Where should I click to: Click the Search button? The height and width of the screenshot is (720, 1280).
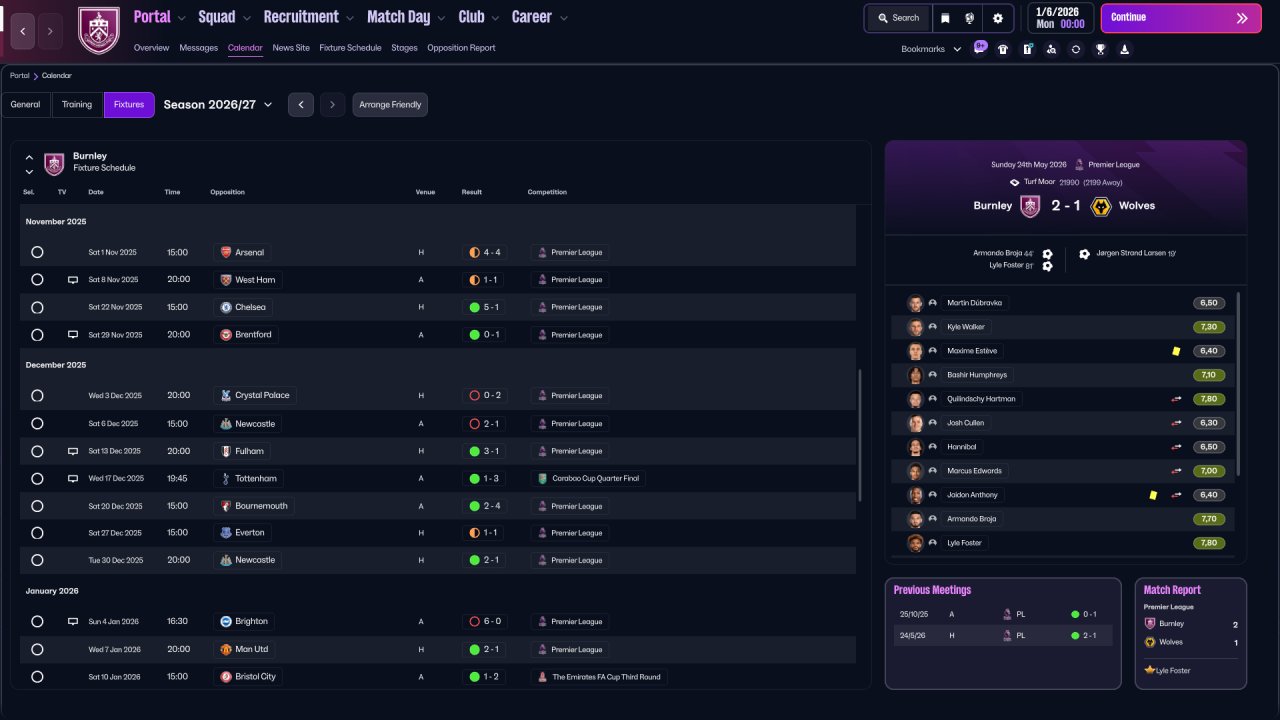pos(898,18)
